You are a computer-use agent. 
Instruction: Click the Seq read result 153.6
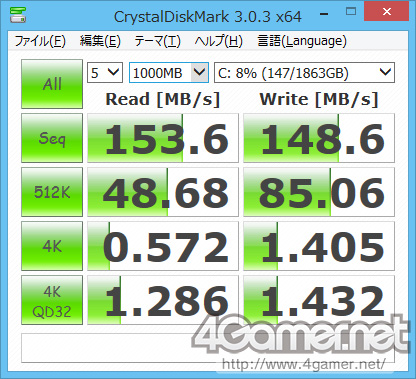point(163,138)
